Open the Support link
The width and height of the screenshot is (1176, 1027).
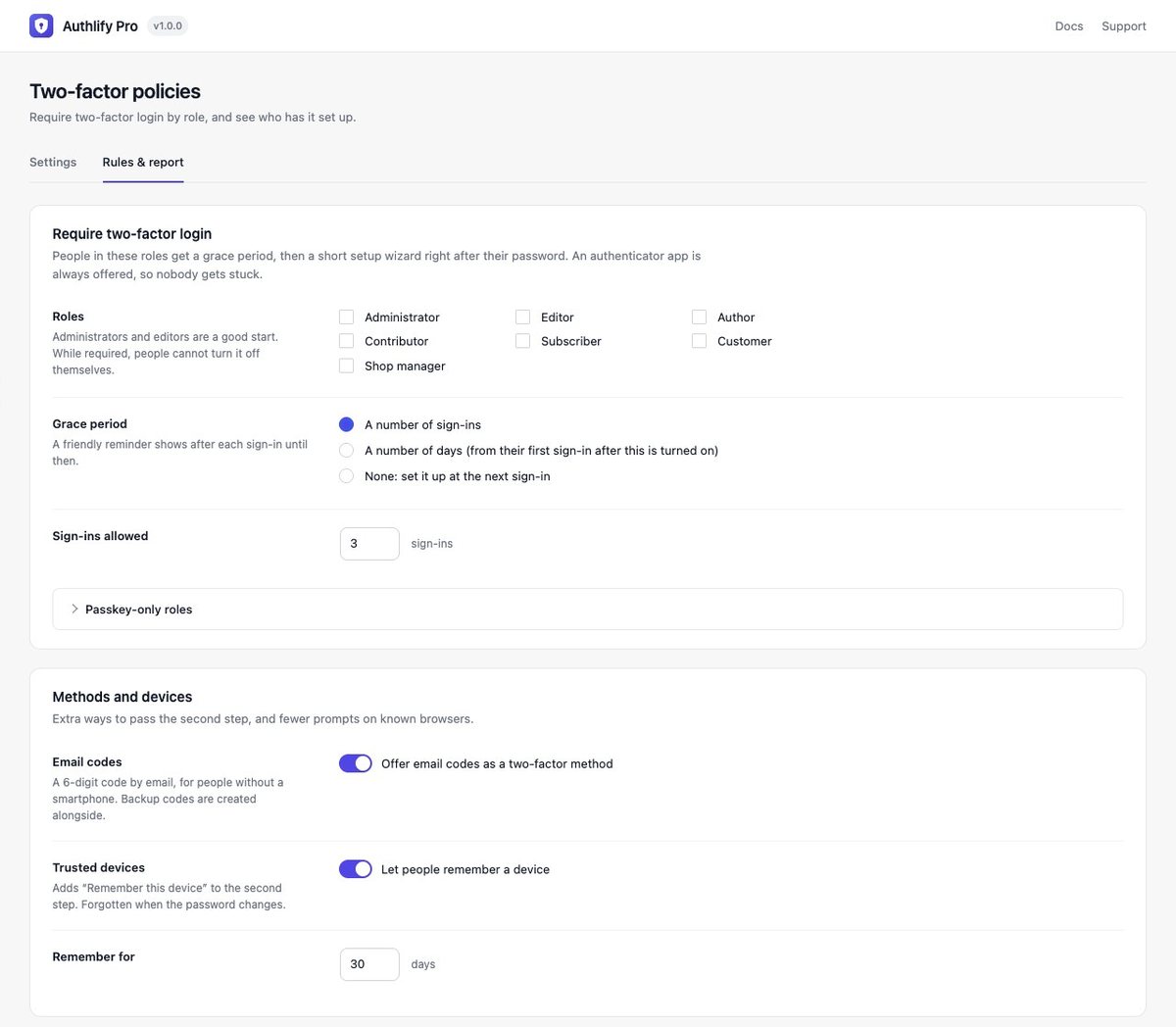(x=1124, y=26)
